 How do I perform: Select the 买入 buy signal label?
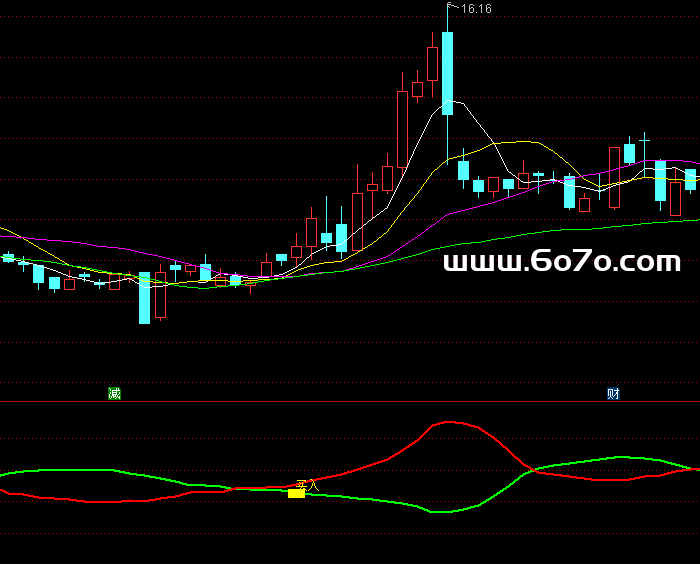point(306,485)
